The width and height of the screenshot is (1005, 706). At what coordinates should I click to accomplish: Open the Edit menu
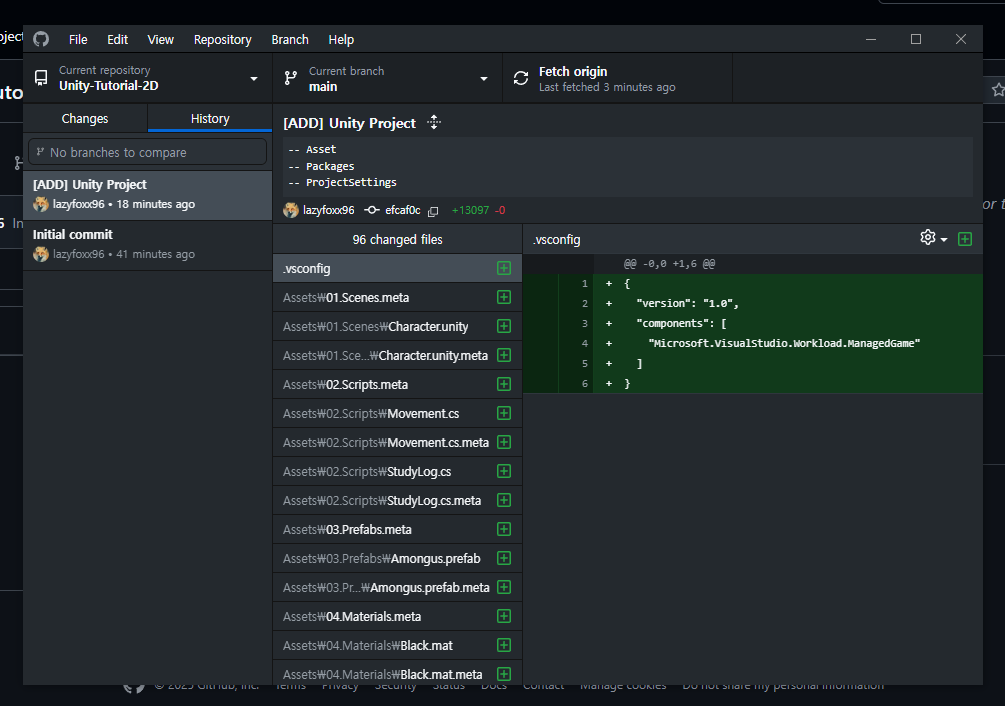click(117, 40)
